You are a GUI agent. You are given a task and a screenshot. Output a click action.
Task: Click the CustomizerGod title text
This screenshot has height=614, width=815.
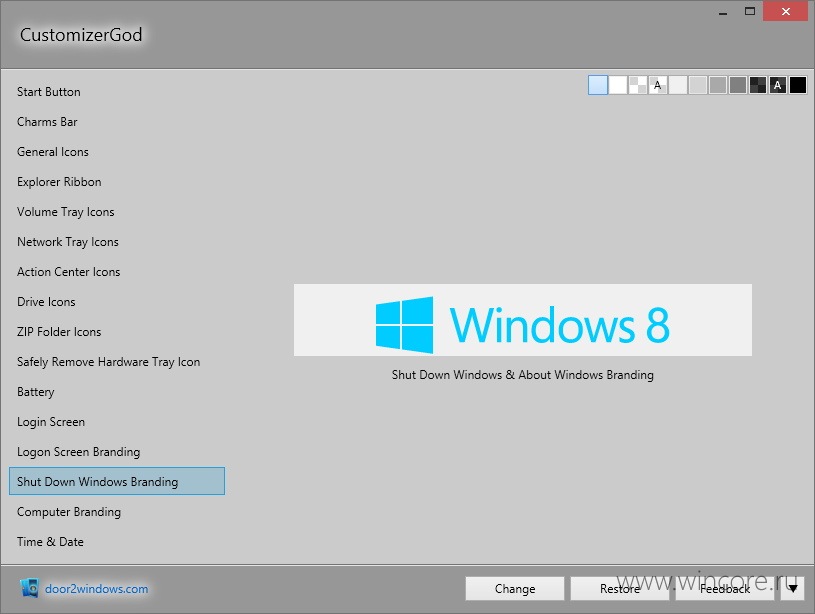coord(81,35)
